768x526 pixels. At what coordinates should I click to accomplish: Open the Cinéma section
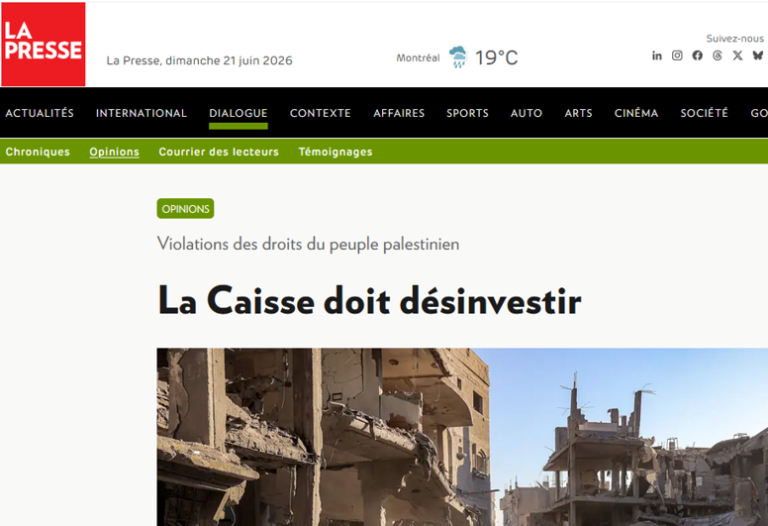click(x=636, y=113)
